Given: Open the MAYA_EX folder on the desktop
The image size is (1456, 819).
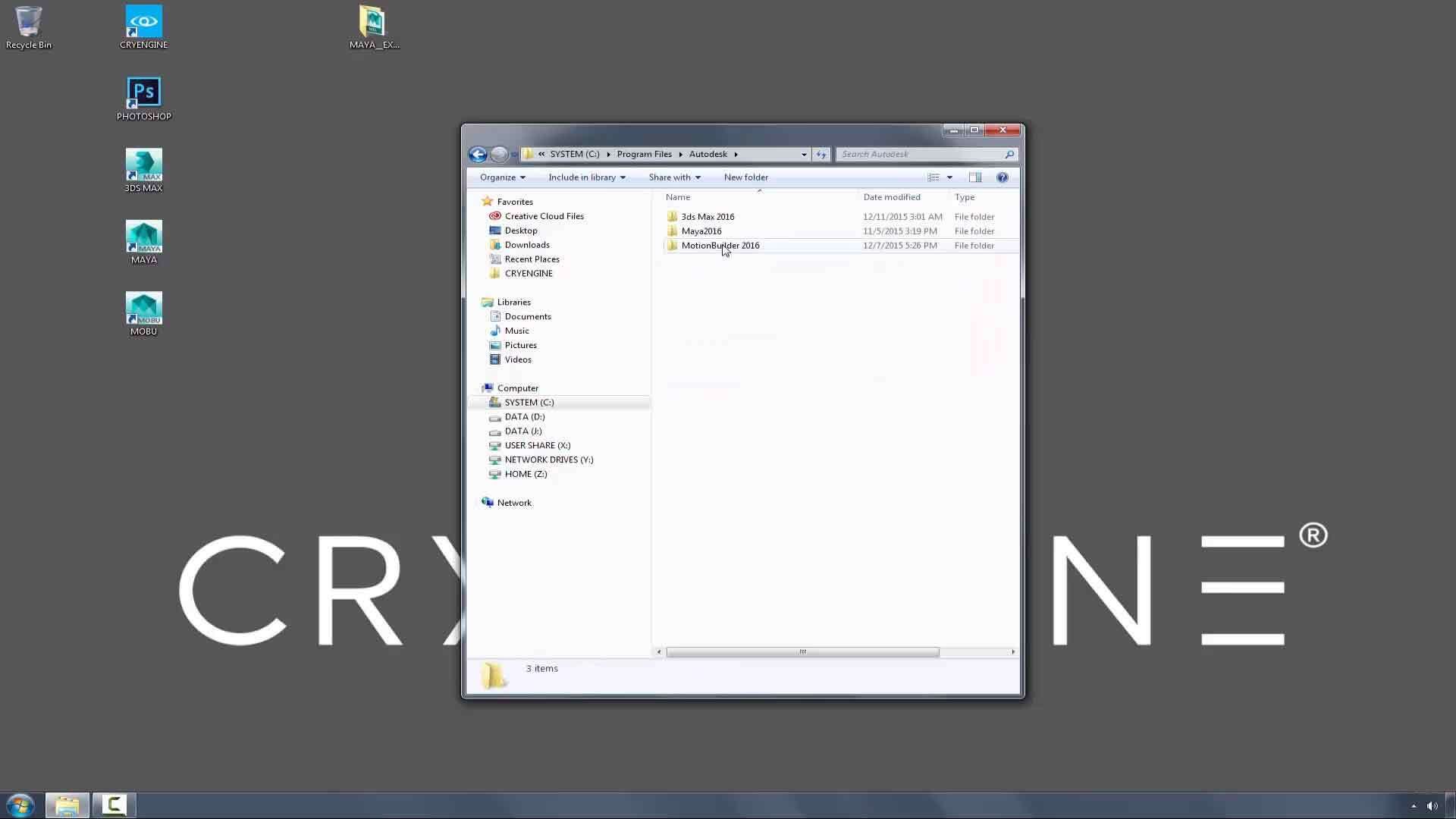Looking at the screenshot, I should tap(373, 20).
